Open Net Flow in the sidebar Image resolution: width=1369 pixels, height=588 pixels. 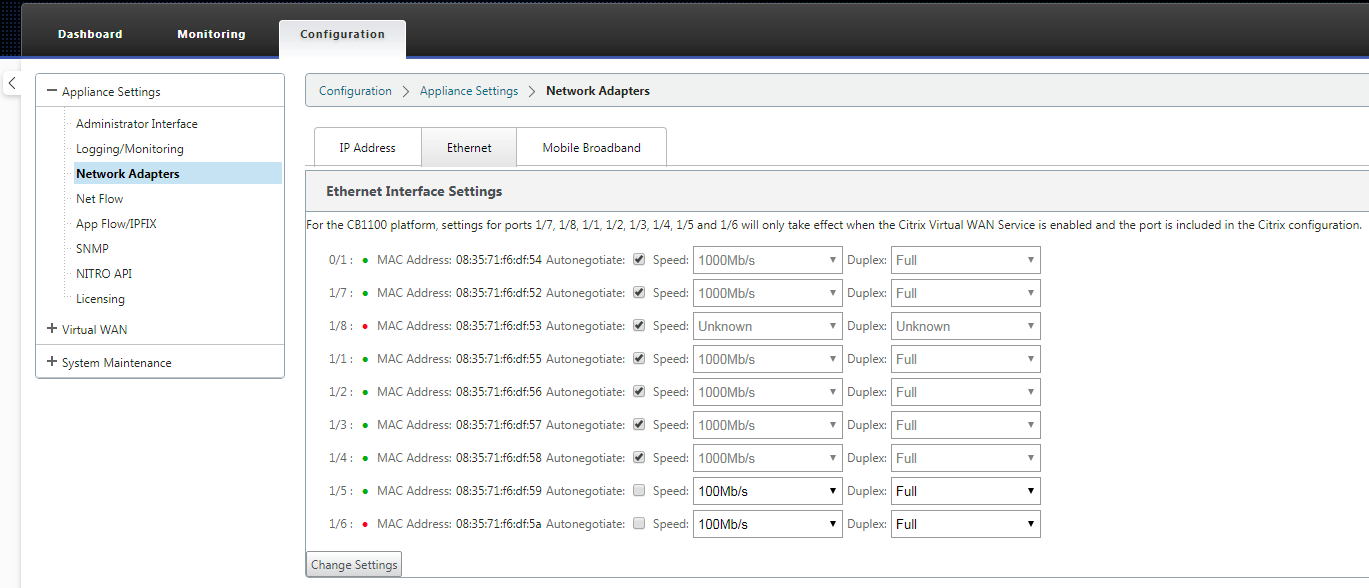pos(100,199)
